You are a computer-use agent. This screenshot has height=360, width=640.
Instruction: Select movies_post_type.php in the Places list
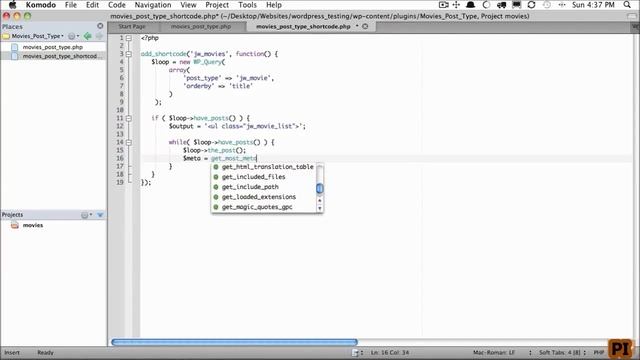[53, 47]
